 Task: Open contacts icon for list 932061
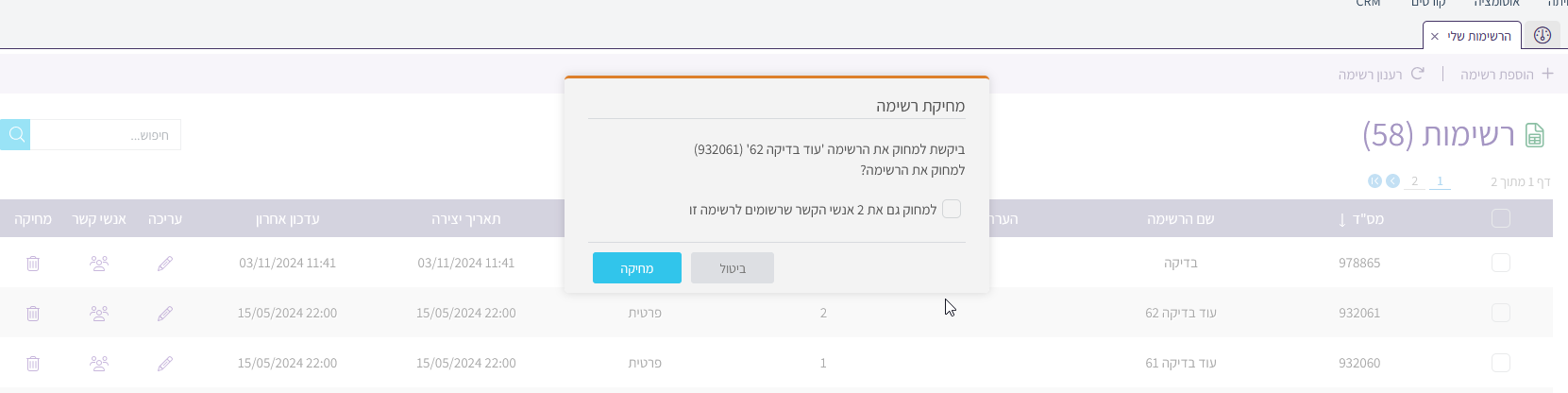click(99, 314)
